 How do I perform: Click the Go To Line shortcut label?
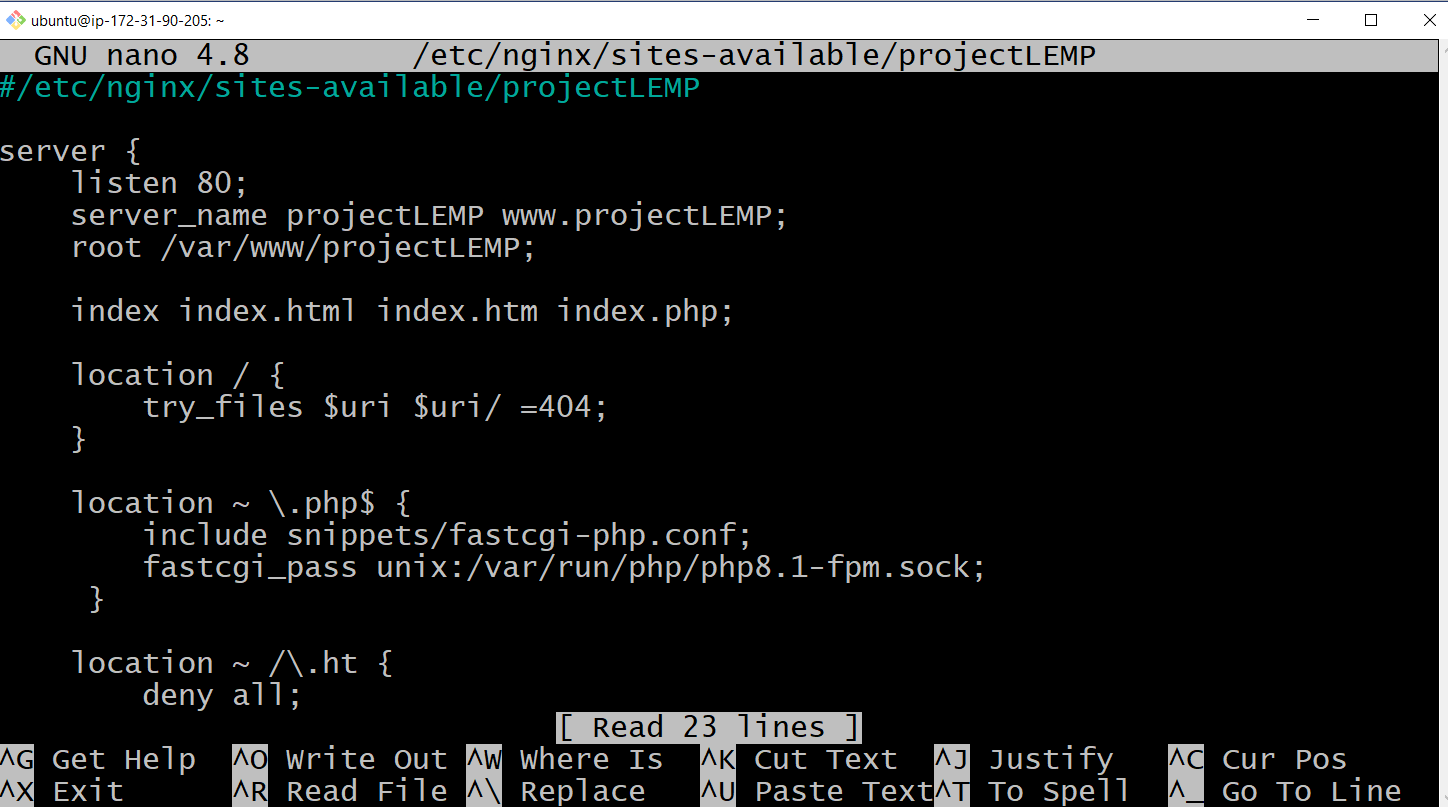coord(1310,790)
